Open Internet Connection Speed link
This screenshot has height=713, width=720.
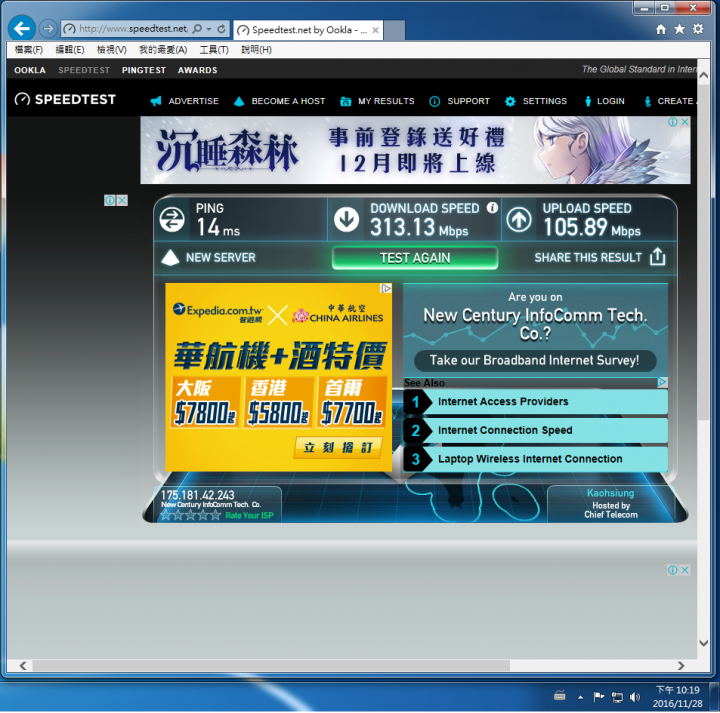(x=535, y=430)
